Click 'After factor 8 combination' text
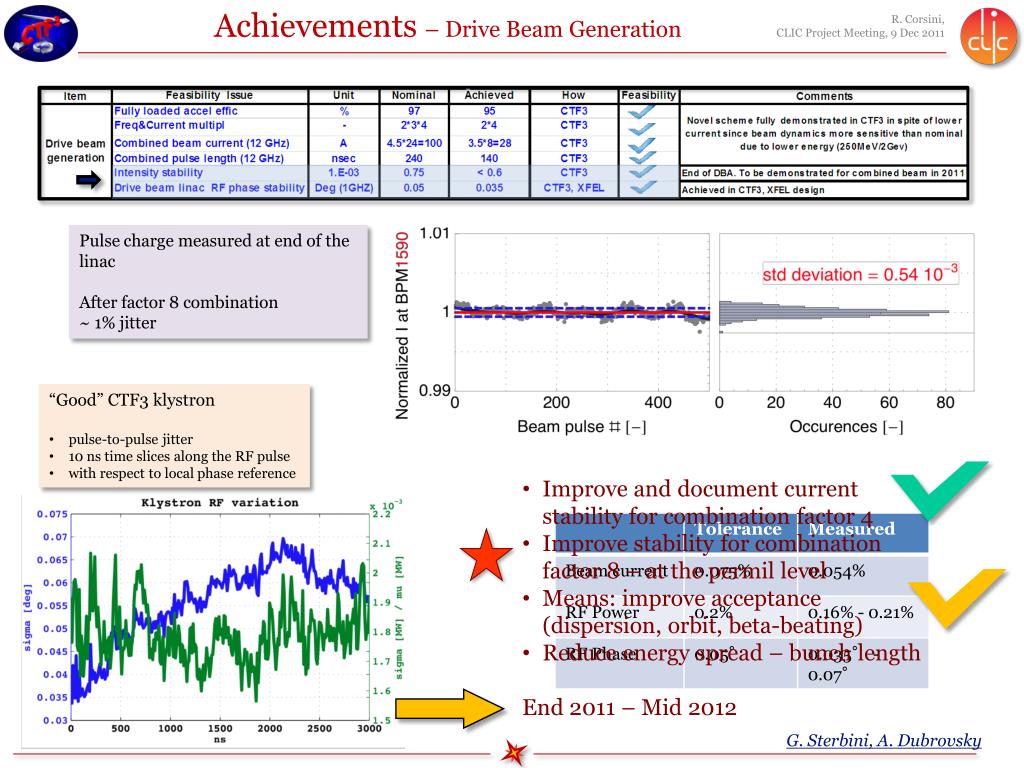 (x=178, y=302)
